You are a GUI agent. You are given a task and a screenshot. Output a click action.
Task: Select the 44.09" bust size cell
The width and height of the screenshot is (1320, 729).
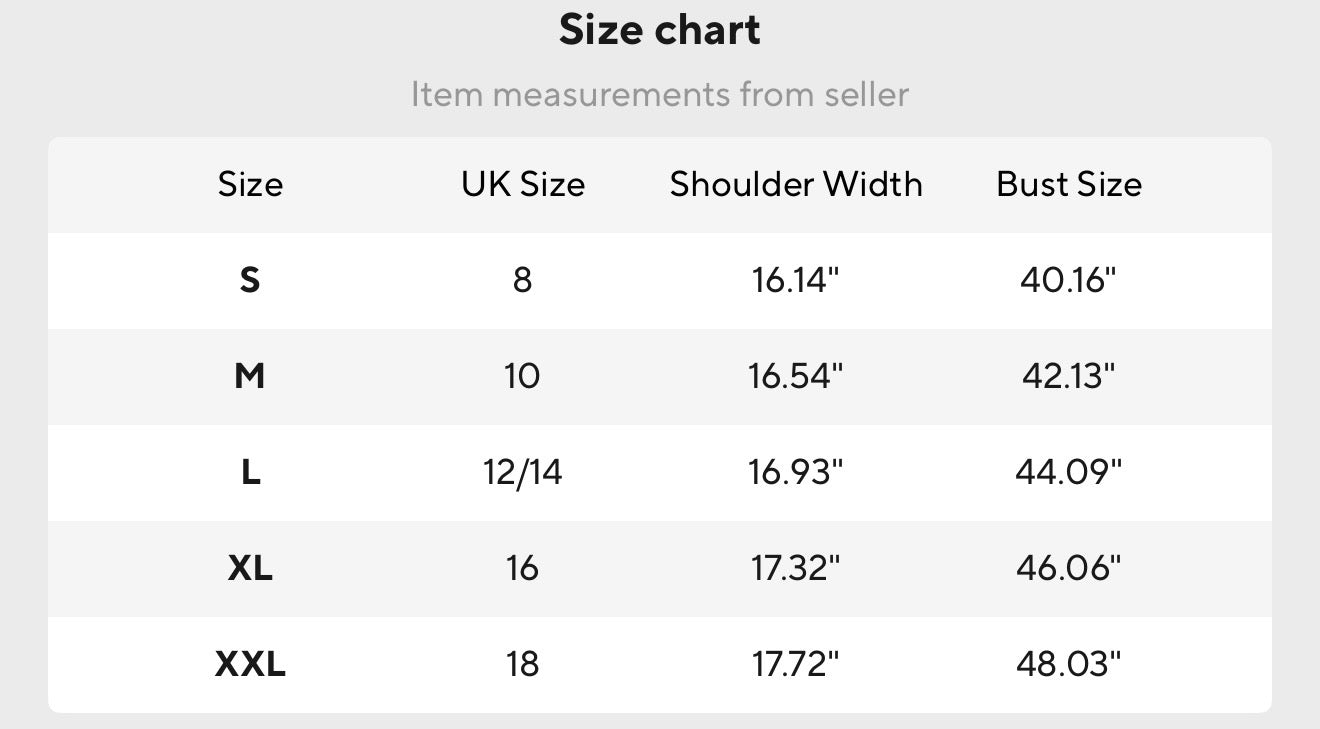coord(1069,472)
